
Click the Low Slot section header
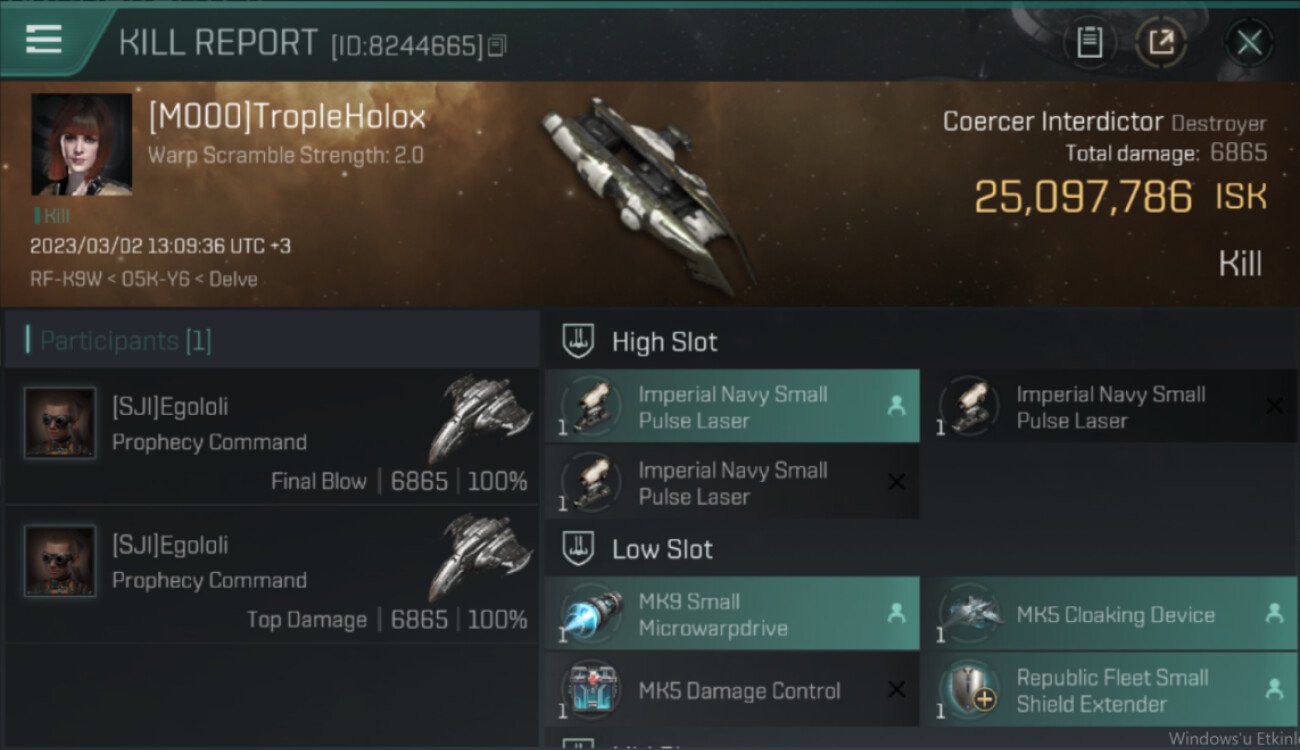coord(662,549)
